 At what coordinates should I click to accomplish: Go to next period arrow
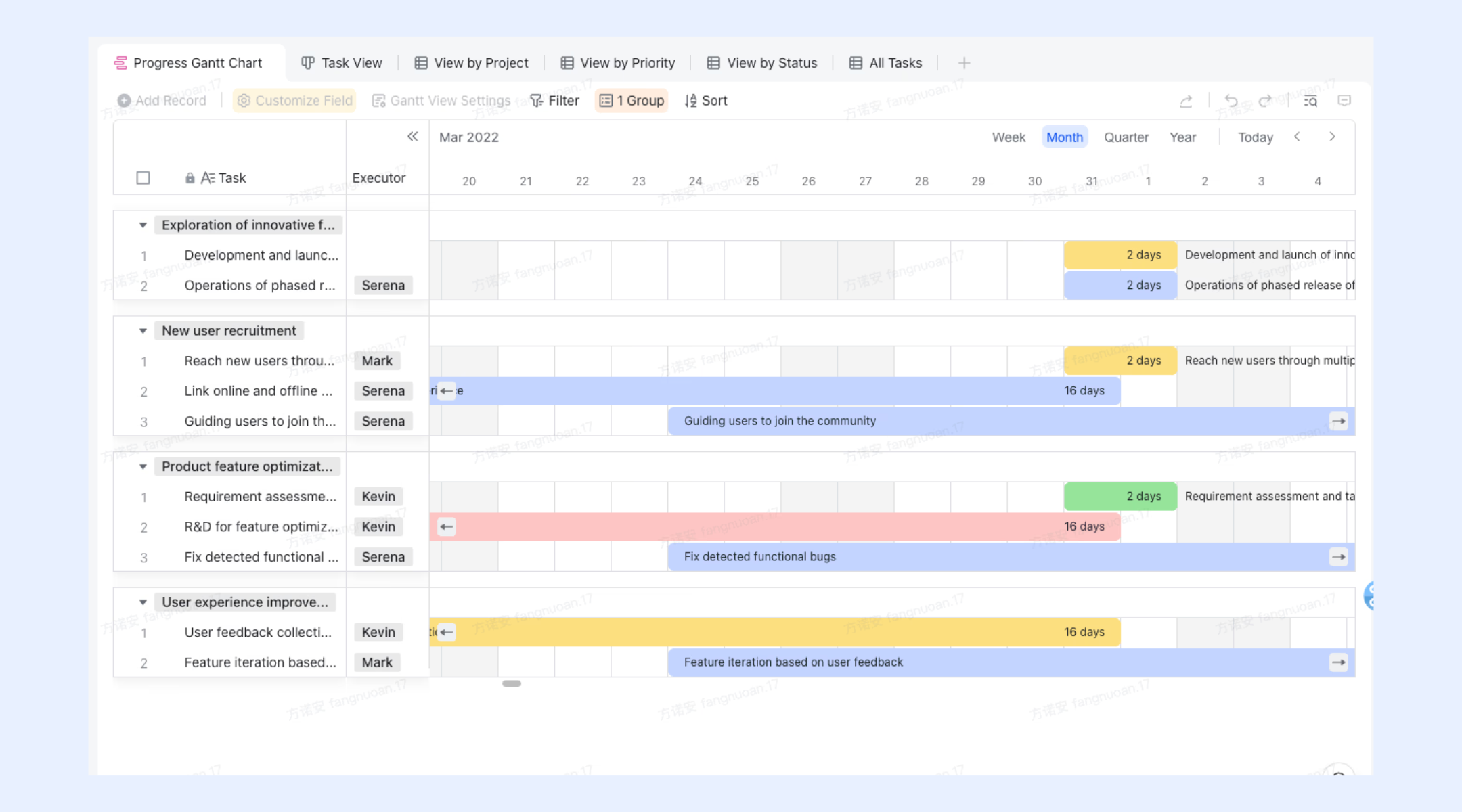click(1332, 137)
